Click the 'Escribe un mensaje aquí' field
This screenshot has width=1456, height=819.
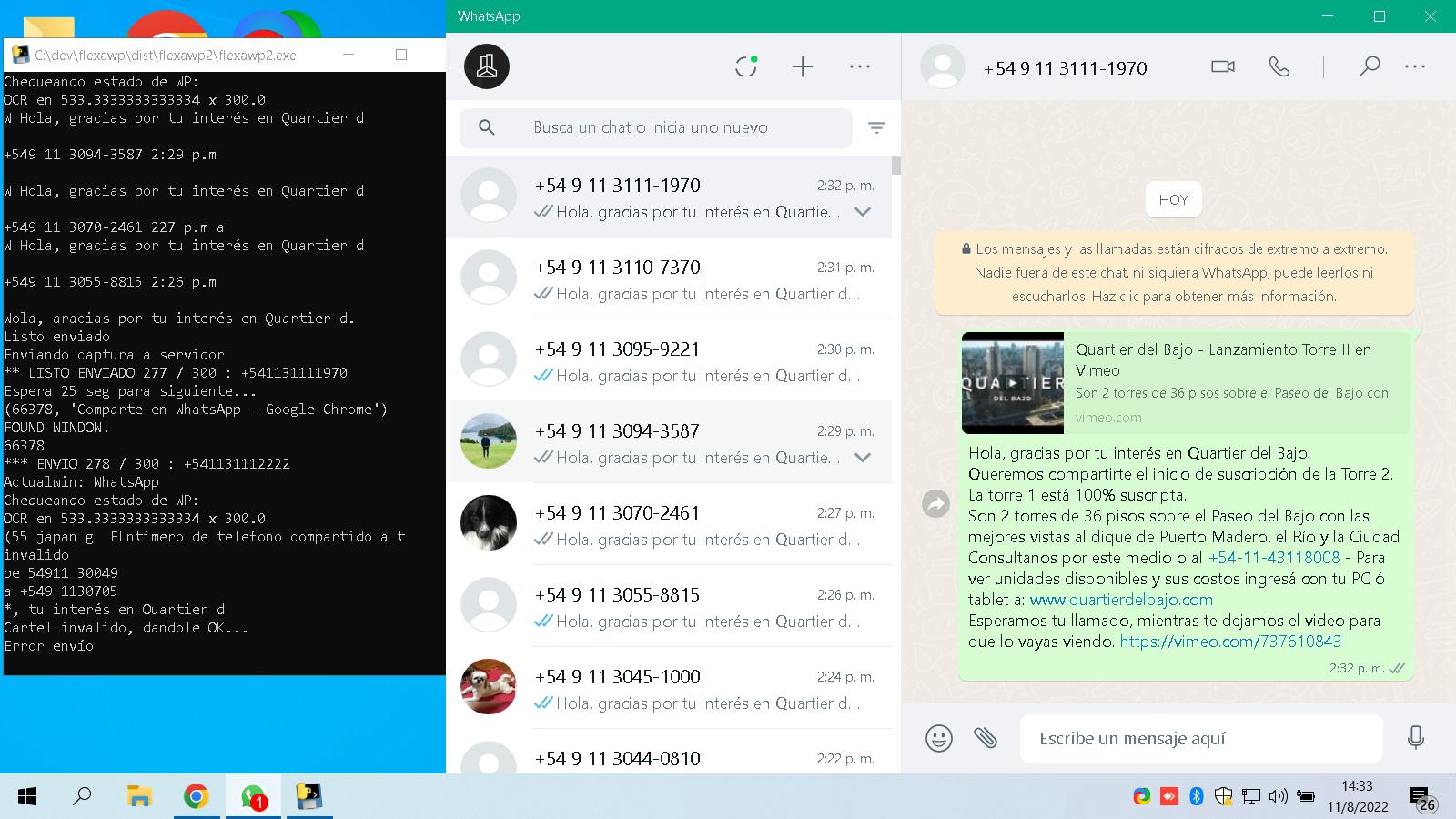pyautogui.click(x=1201, y=738)
